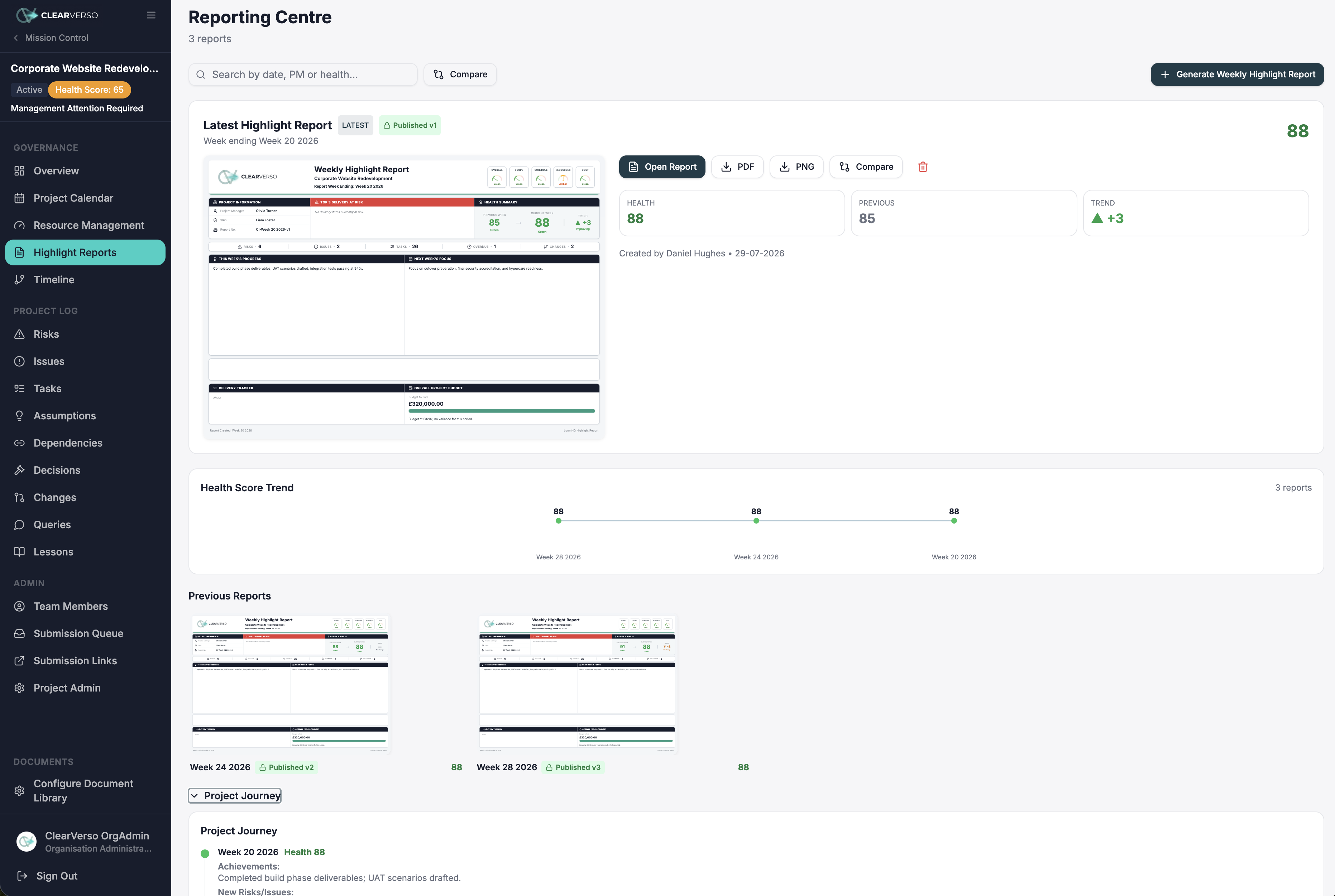Click the Project Admin gear icon

(19, 688)
